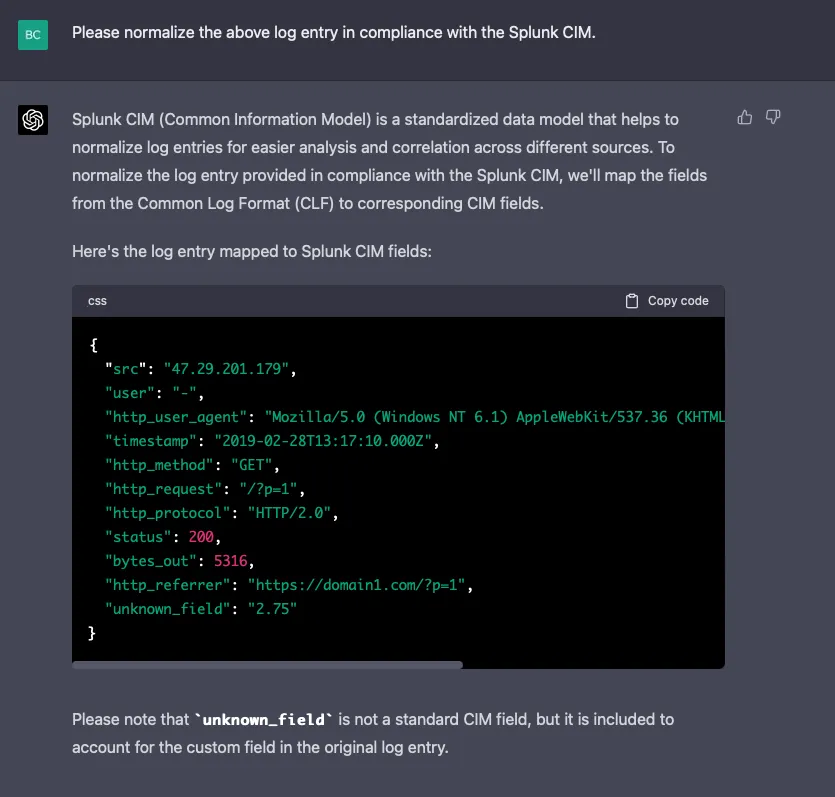
Task: Click the Mozilla/5.0 user agent value
Action: 495,417
